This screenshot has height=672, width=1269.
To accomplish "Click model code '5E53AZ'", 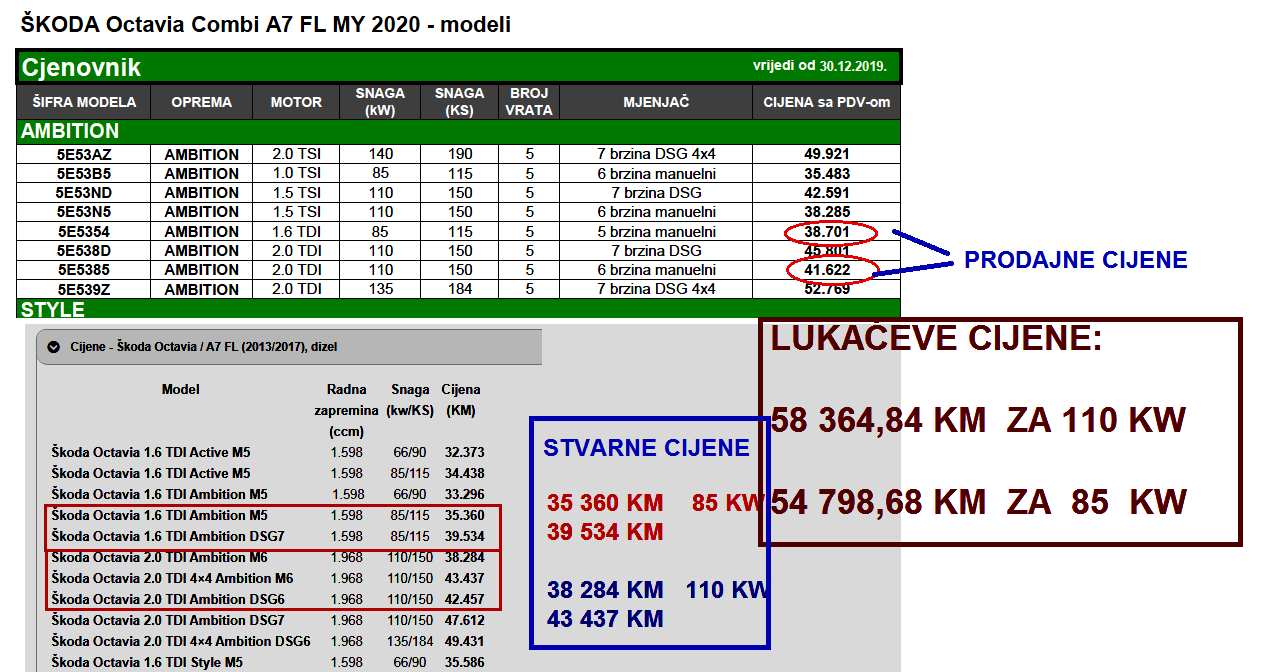I will (x=84, y=154).
